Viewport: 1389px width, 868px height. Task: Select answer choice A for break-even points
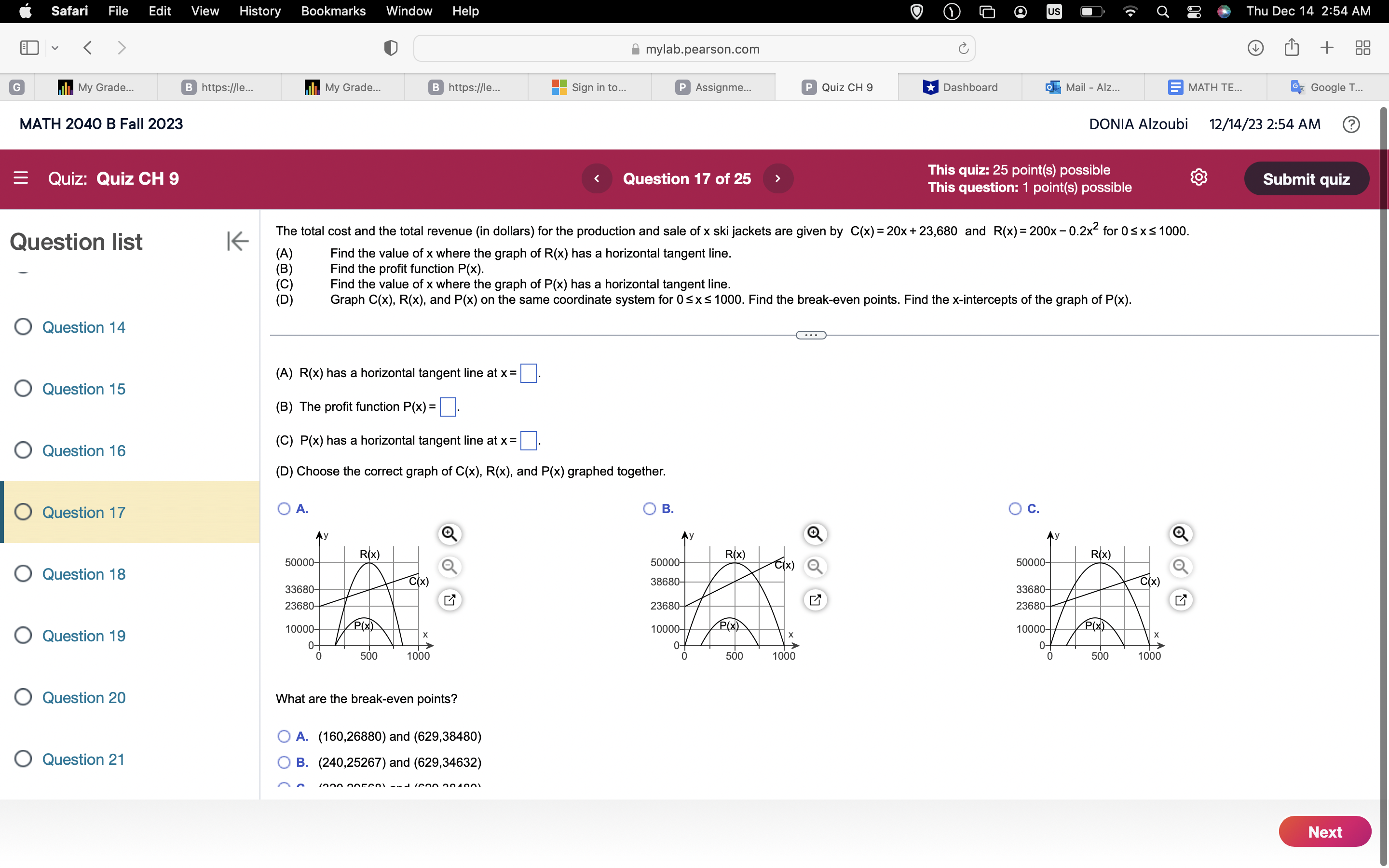[x=284, y=736]
